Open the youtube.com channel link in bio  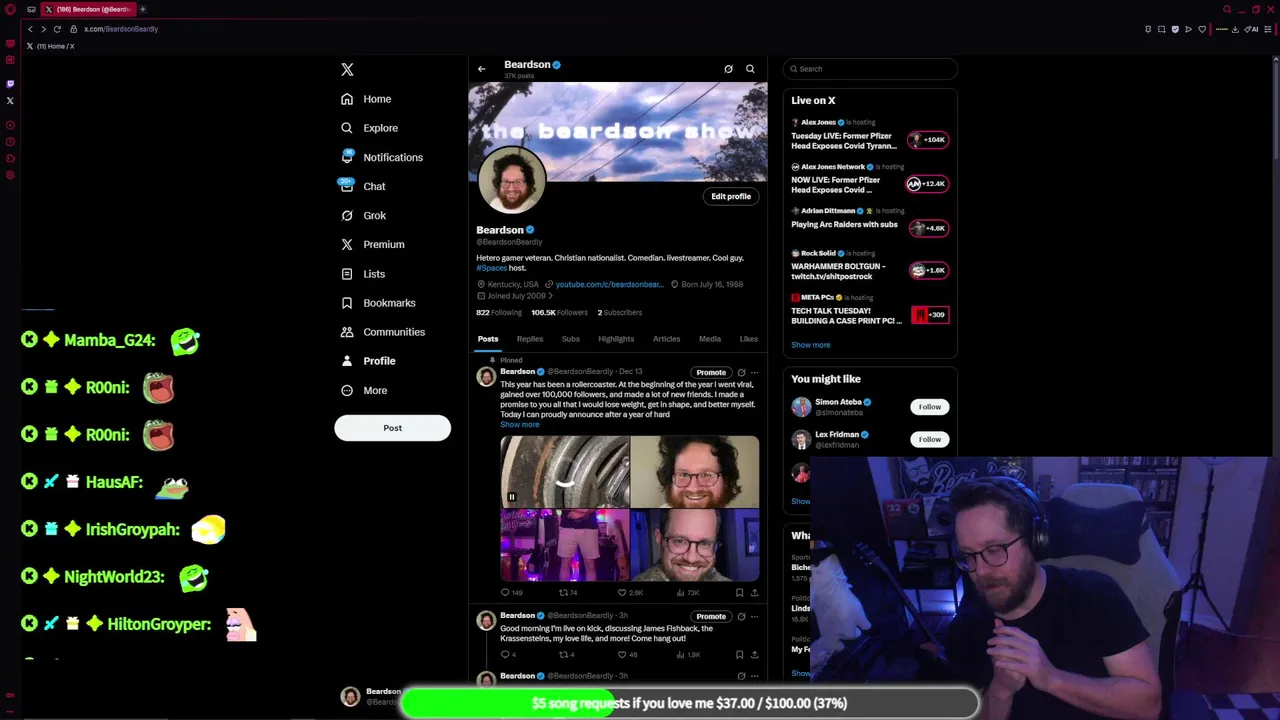click(608, 284)
